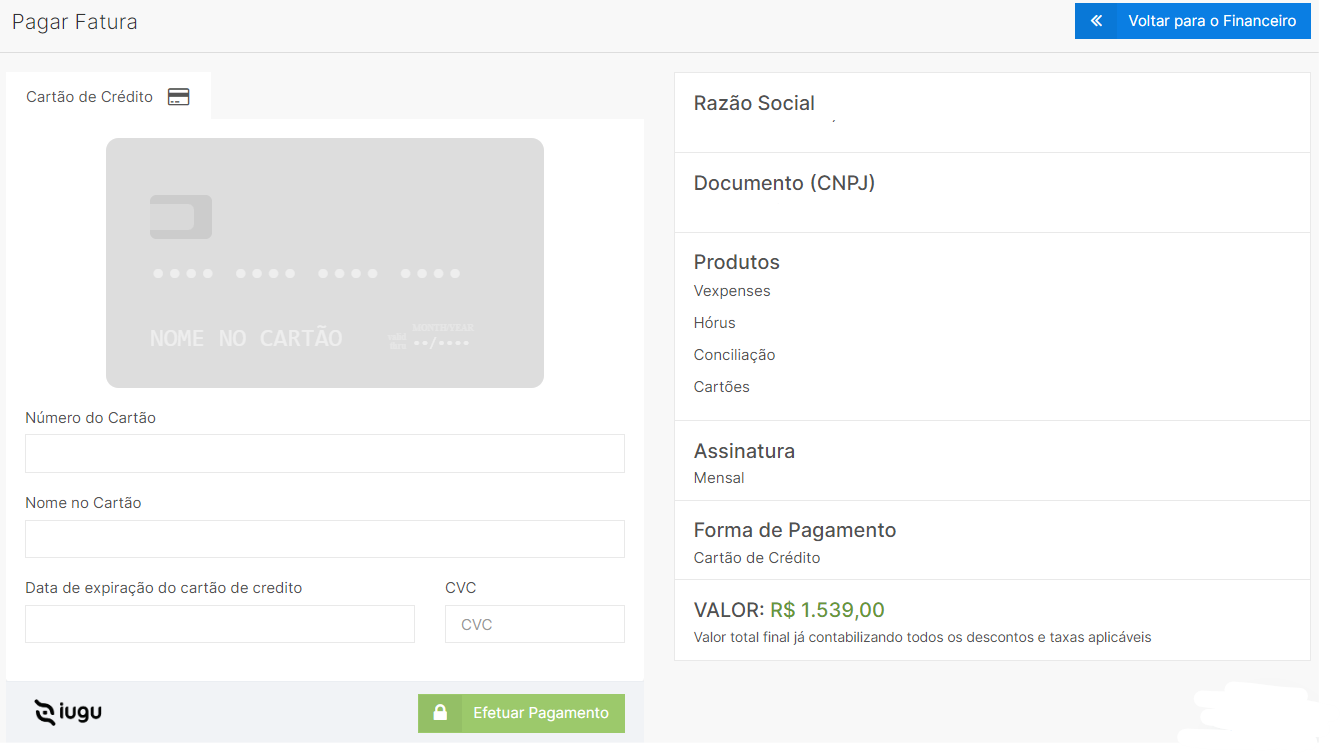Click the Produtos heading

pos(737,262)
